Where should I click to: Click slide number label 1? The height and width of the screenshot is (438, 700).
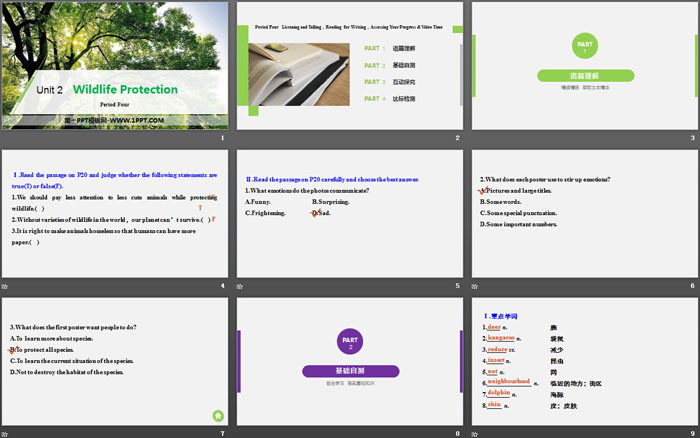(x=222, y=138)
